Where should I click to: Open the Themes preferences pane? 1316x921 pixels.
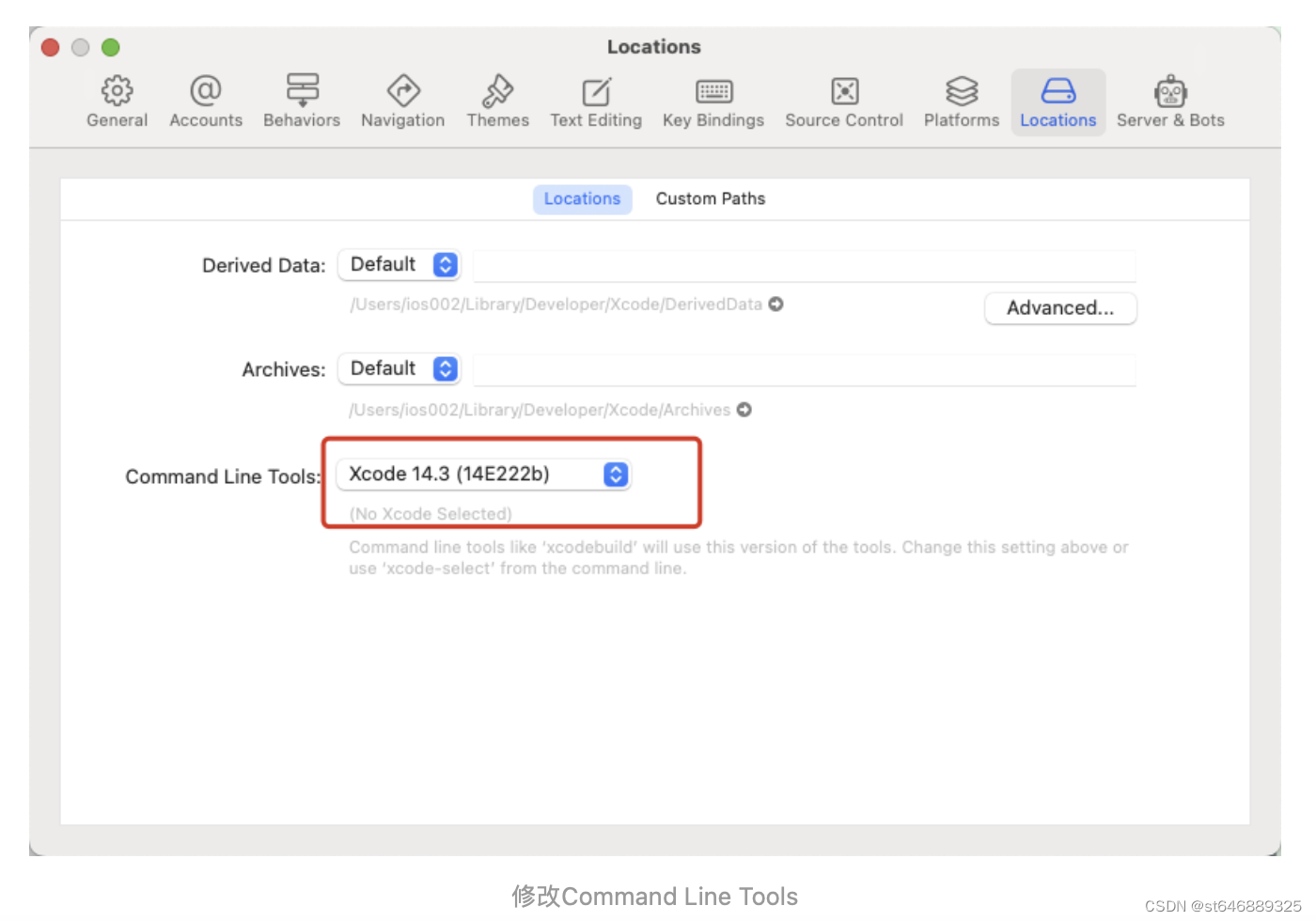coord(498,101)
